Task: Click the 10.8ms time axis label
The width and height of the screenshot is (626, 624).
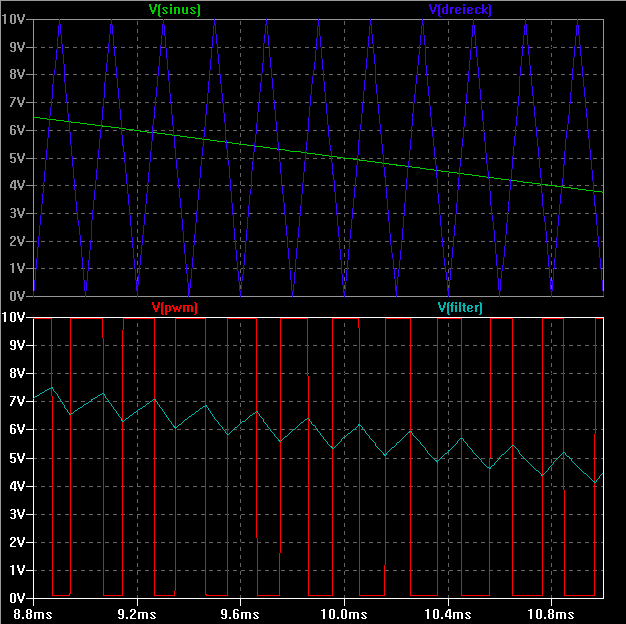Action: point(551,614)
